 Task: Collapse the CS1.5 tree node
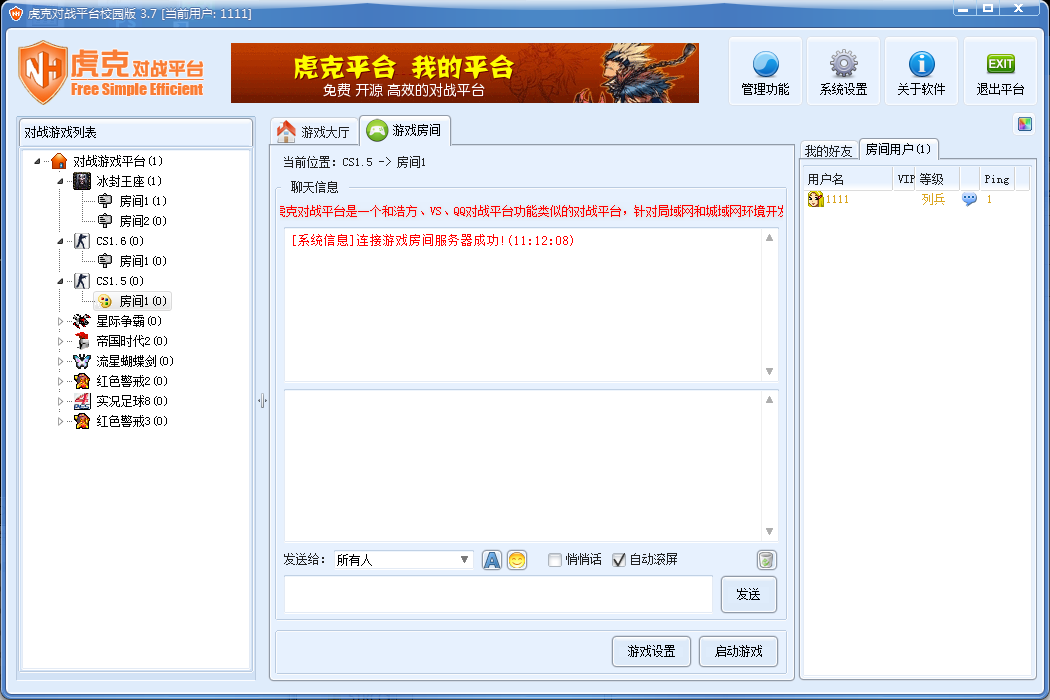coord(60,281)
